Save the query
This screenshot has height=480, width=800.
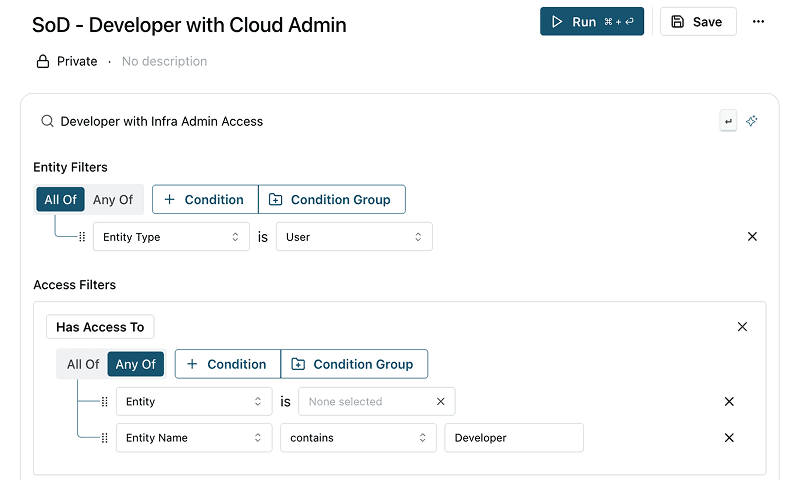click(698, 22)
